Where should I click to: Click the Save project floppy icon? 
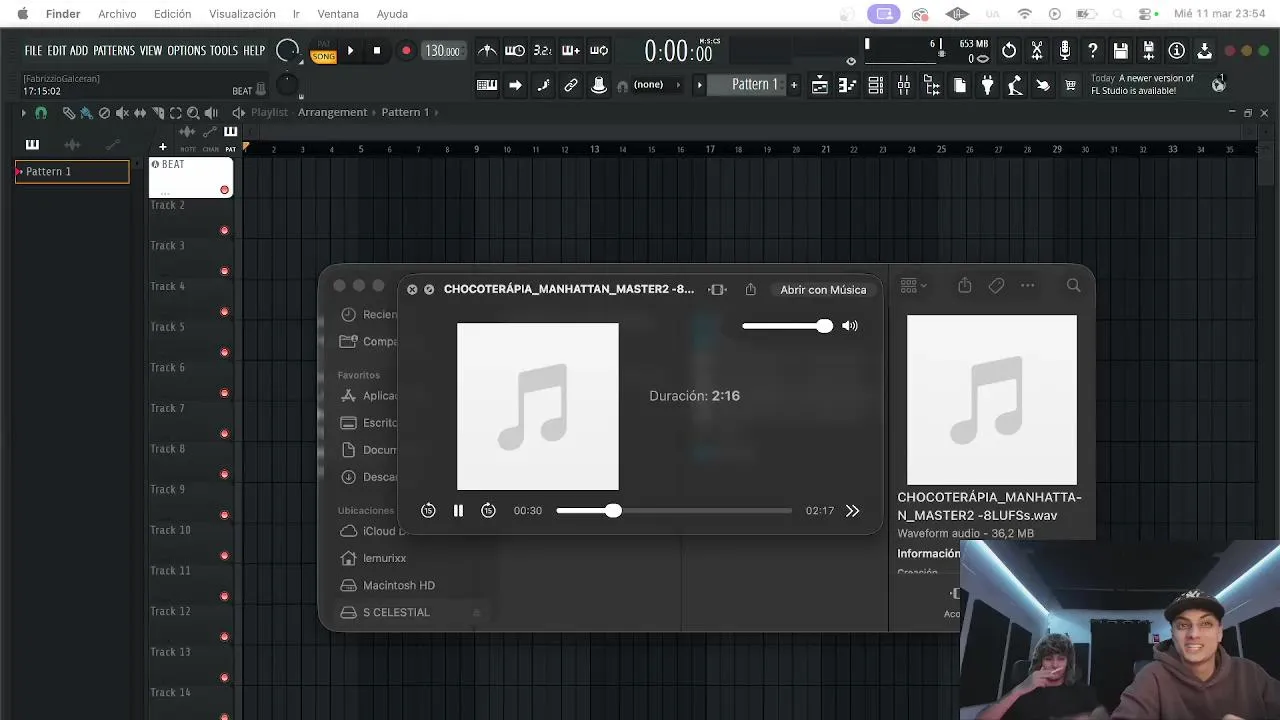click(1121, 51)
